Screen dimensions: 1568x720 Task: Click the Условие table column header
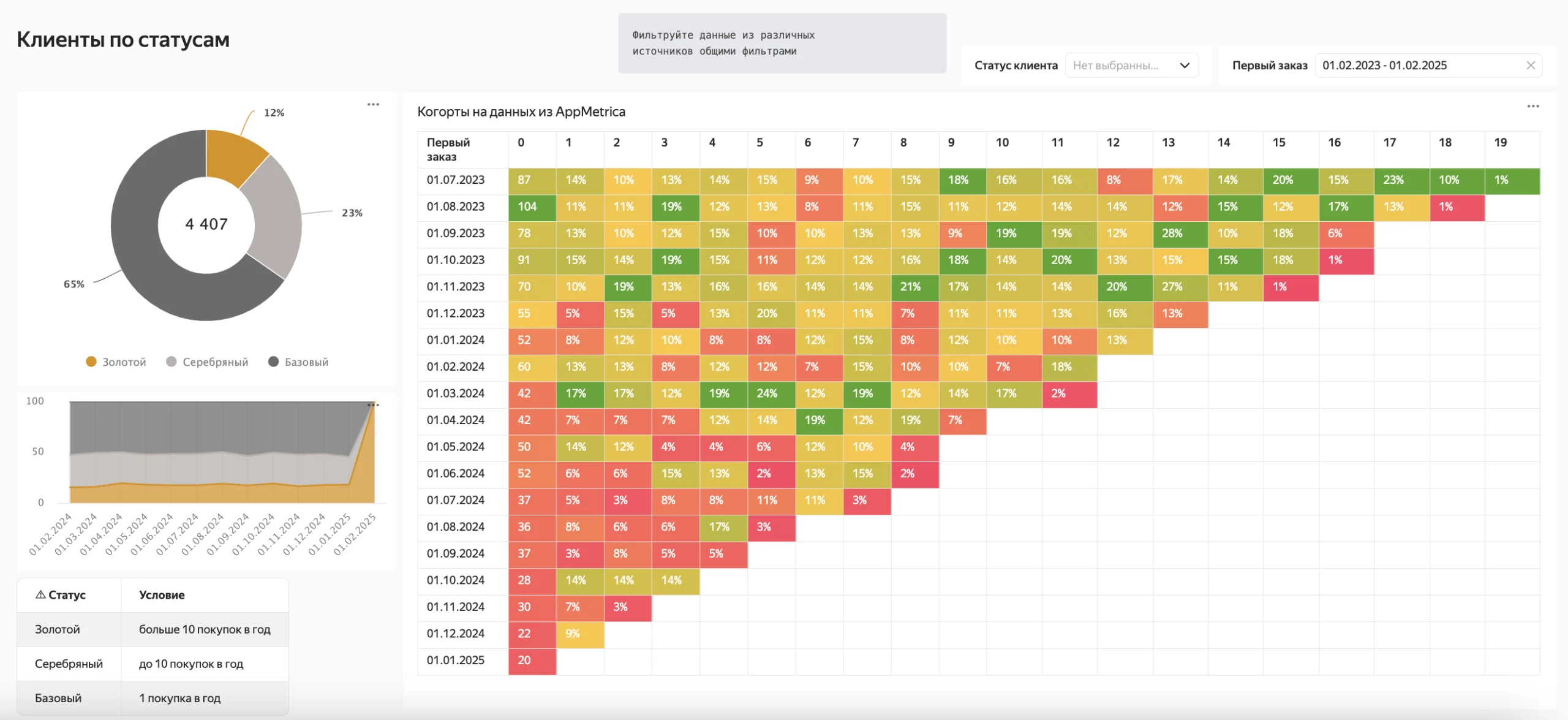point(162,595)
